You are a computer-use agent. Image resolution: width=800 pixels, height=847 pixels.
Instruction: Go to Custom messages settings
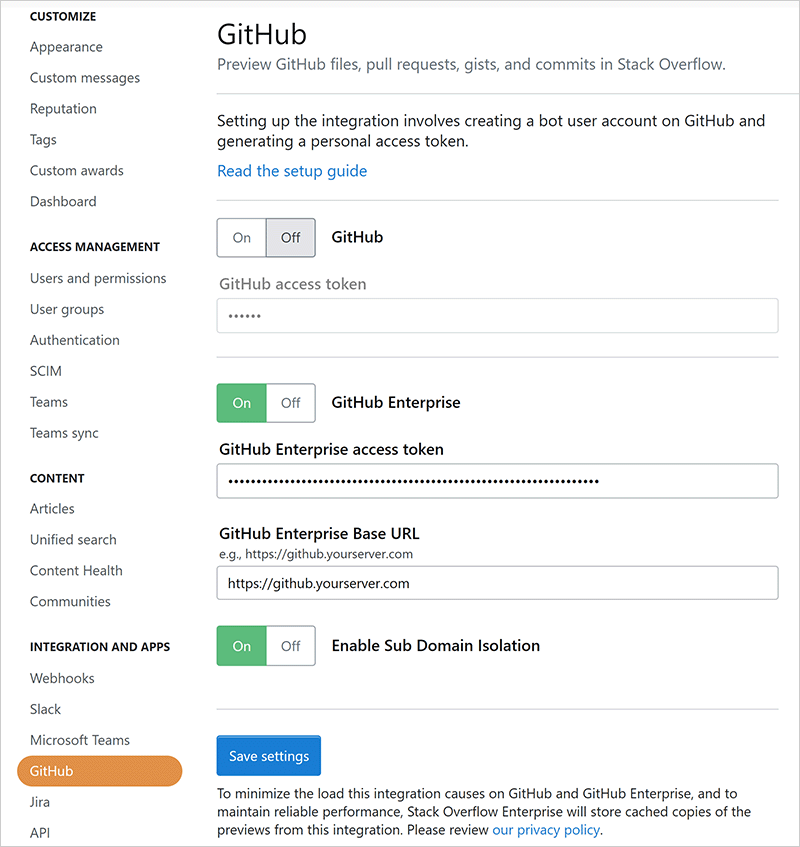point(85,78)
